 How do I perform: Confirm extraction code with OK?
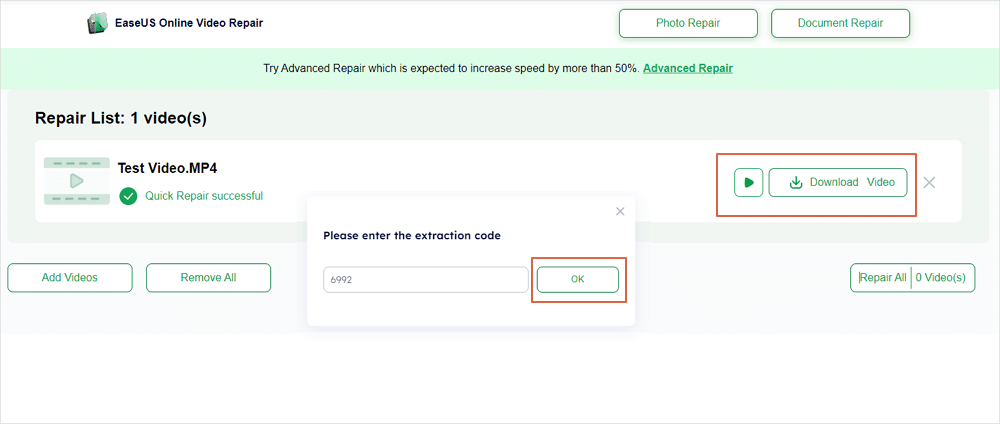pyautogui.click(x=577, y=280)
